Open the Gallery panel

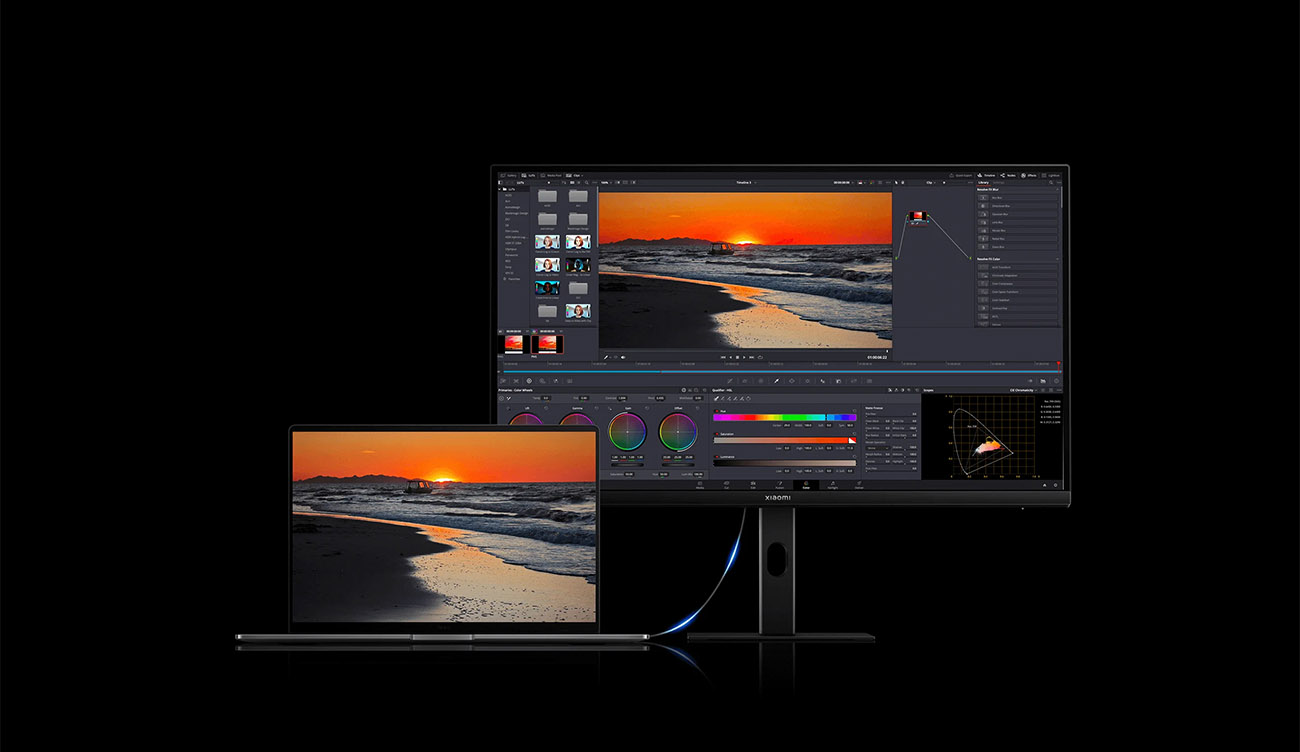[x=509, y=176]
